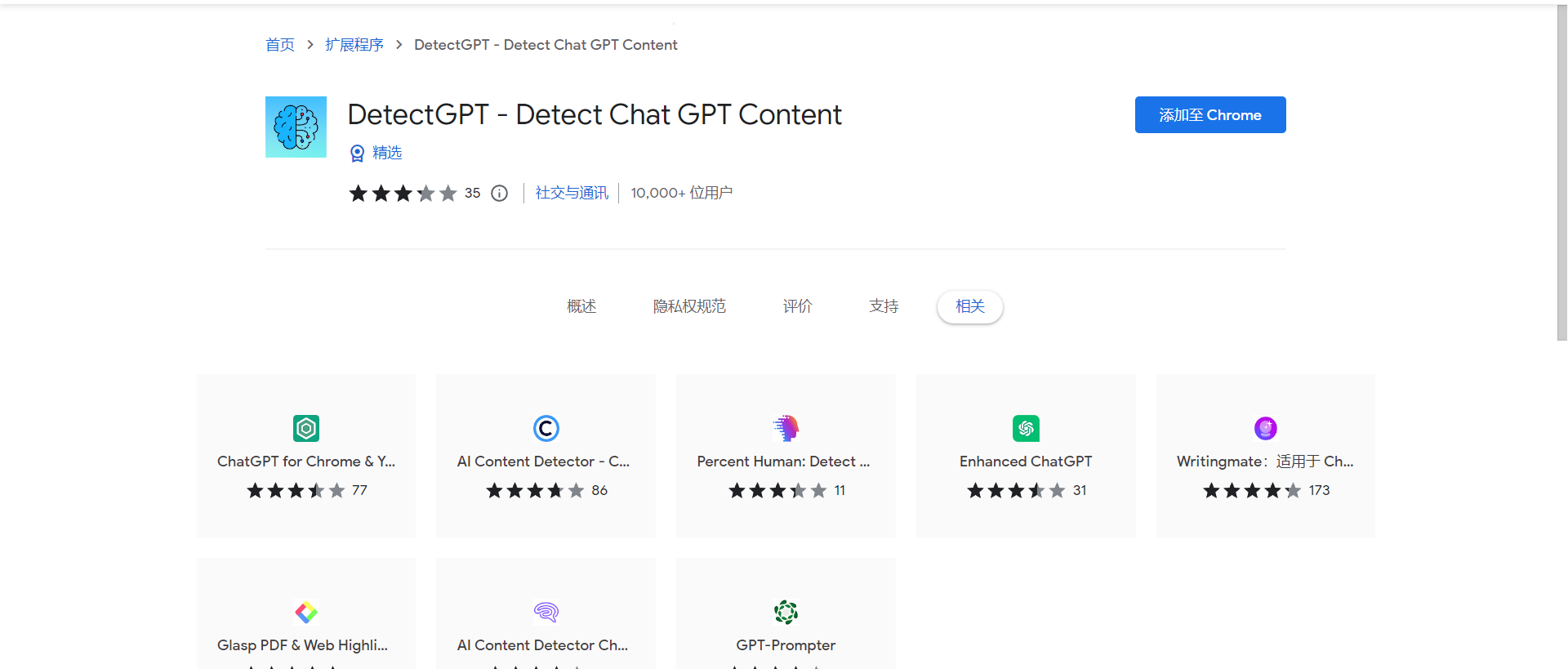Image resolution: width=1568 pixels, height=669 pixels.
Task: Click the GPT-Prompter green icon
Action: 786,612
